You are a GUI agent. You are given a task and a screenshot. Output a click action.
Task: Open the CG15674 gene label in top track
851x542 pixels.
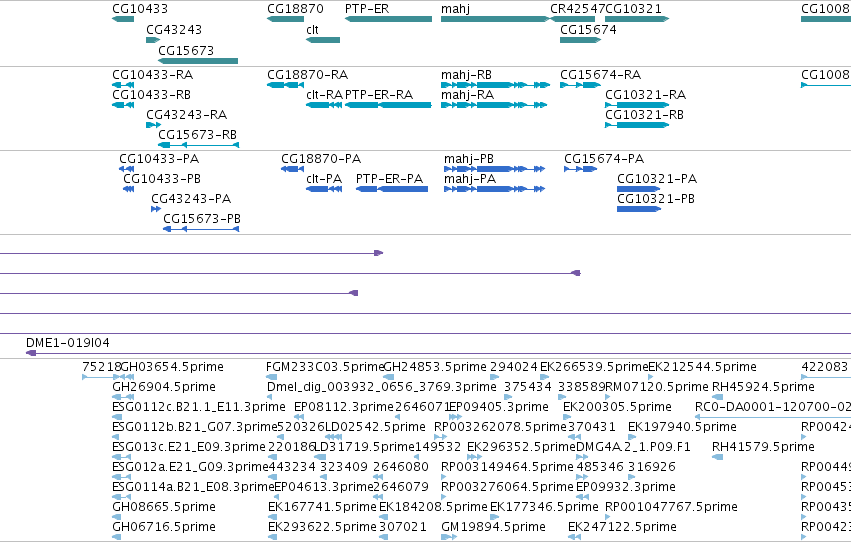click(x=588, y=30)
